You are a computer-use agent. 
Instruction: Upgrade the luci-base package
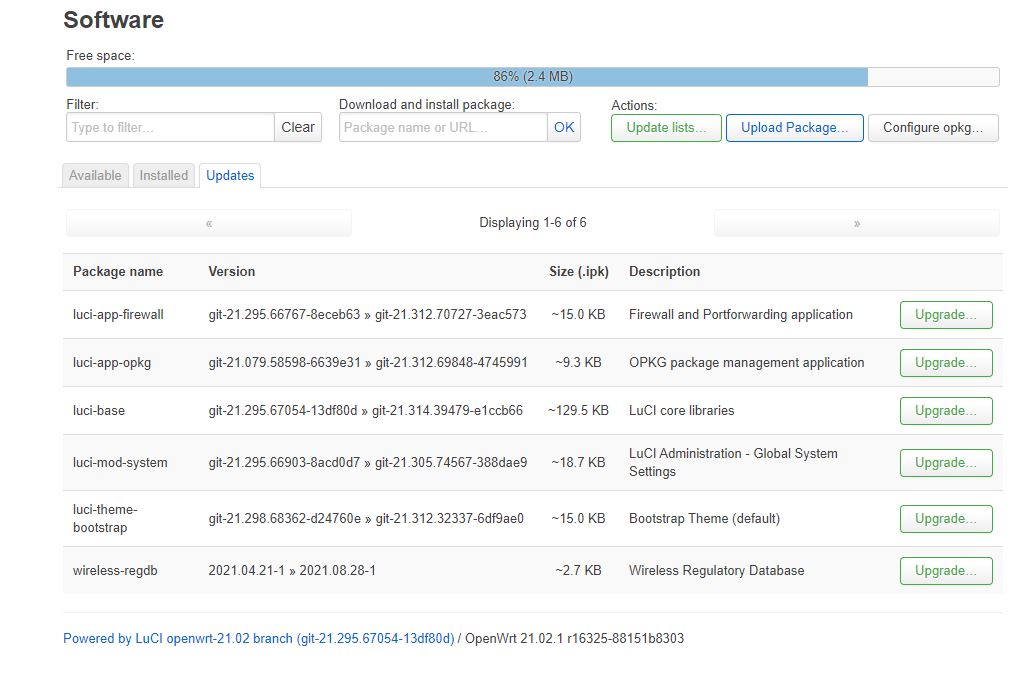pyautogui.click(x=945, y=410)
